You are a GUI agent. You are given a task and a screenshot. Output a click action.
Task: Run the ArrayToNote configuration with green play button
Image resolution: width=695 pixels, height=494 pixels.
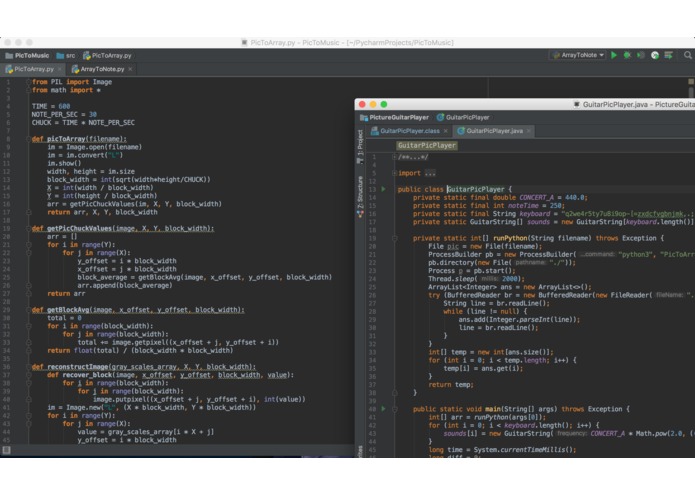(x=614, y=55)
